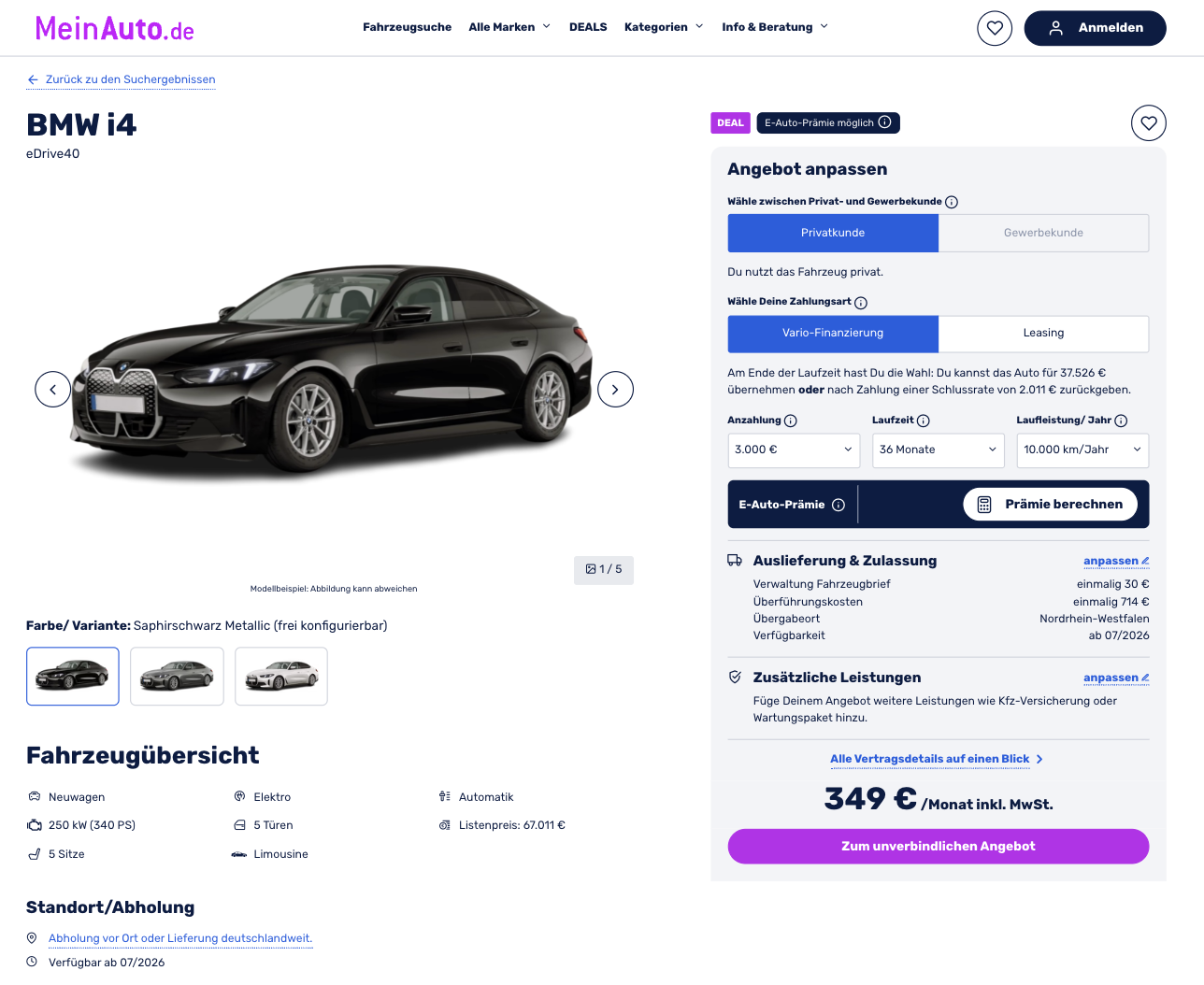Expand Alle Marken menu
The width and height of the screenshot is (1204, 985).
(509, 27)
